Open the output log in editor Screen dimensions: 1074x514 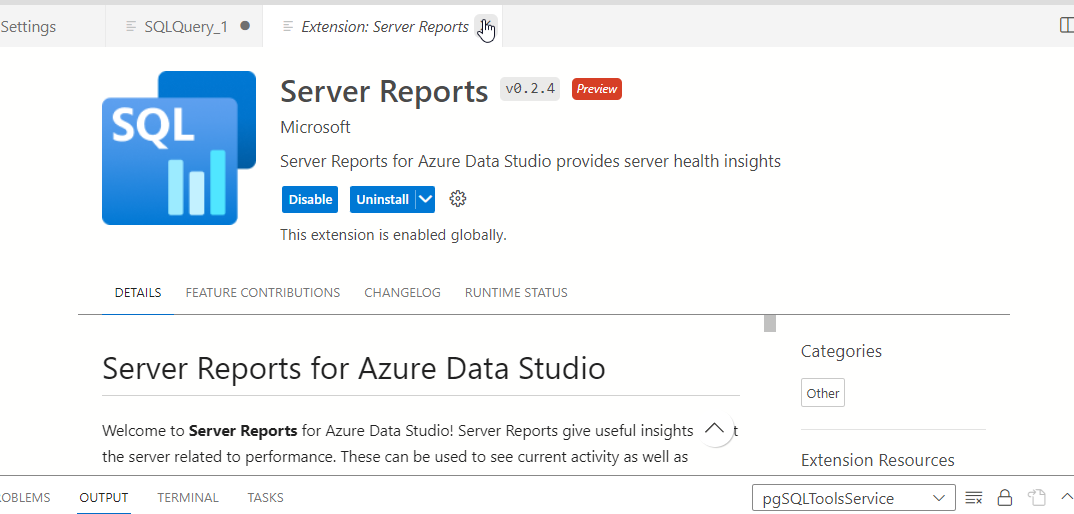click(1037, 498)
